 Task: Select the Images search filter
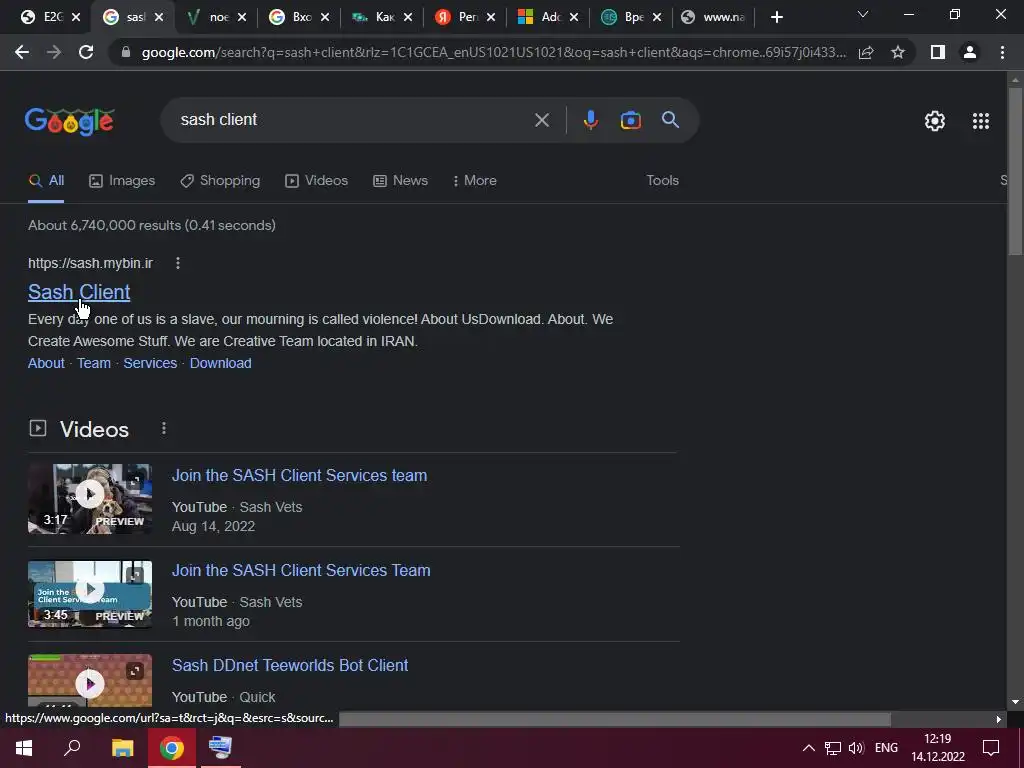point(122,180)
